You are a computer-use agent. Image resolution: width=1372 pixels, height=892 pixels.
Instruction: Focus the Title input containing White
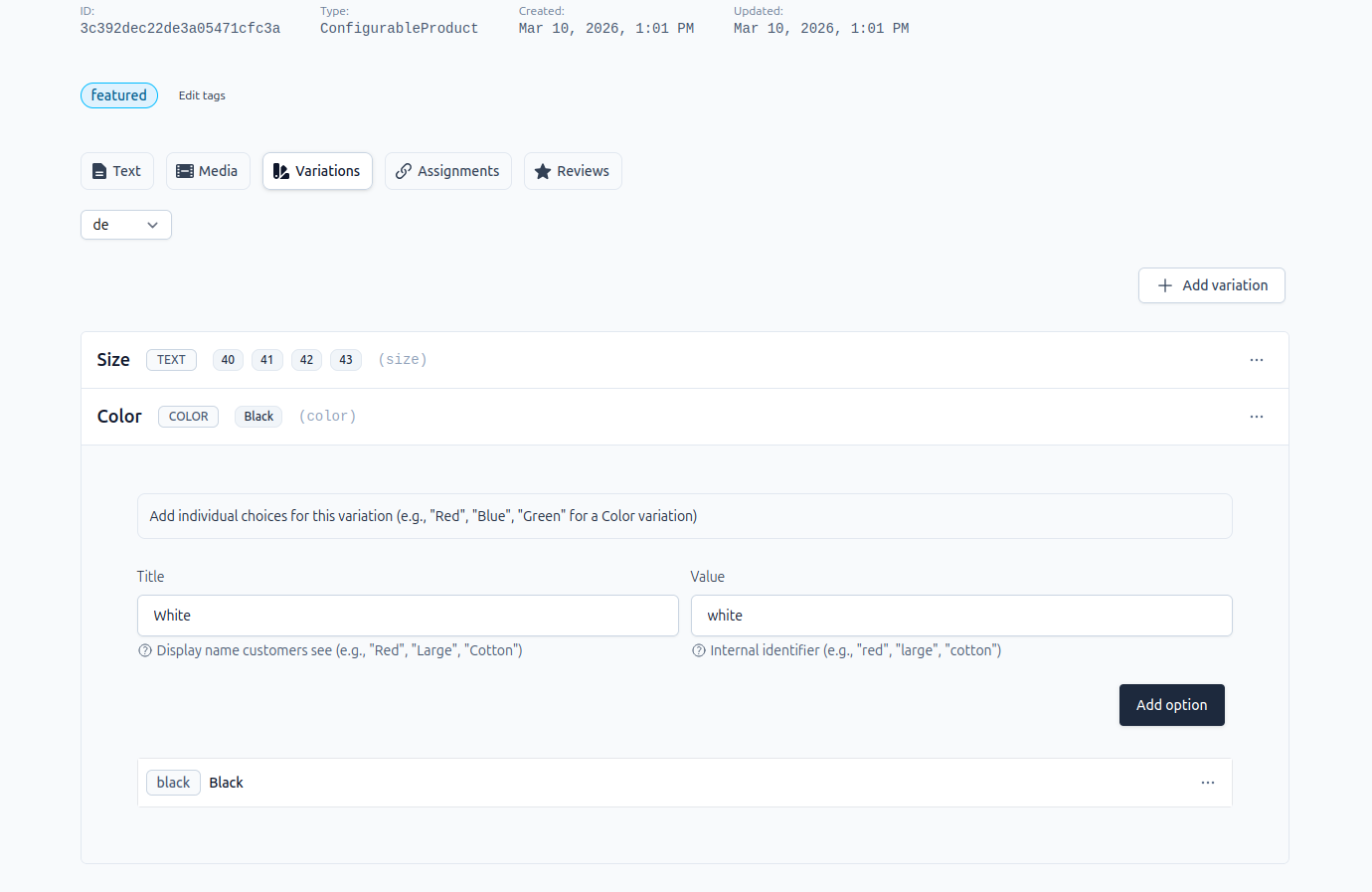408,616
